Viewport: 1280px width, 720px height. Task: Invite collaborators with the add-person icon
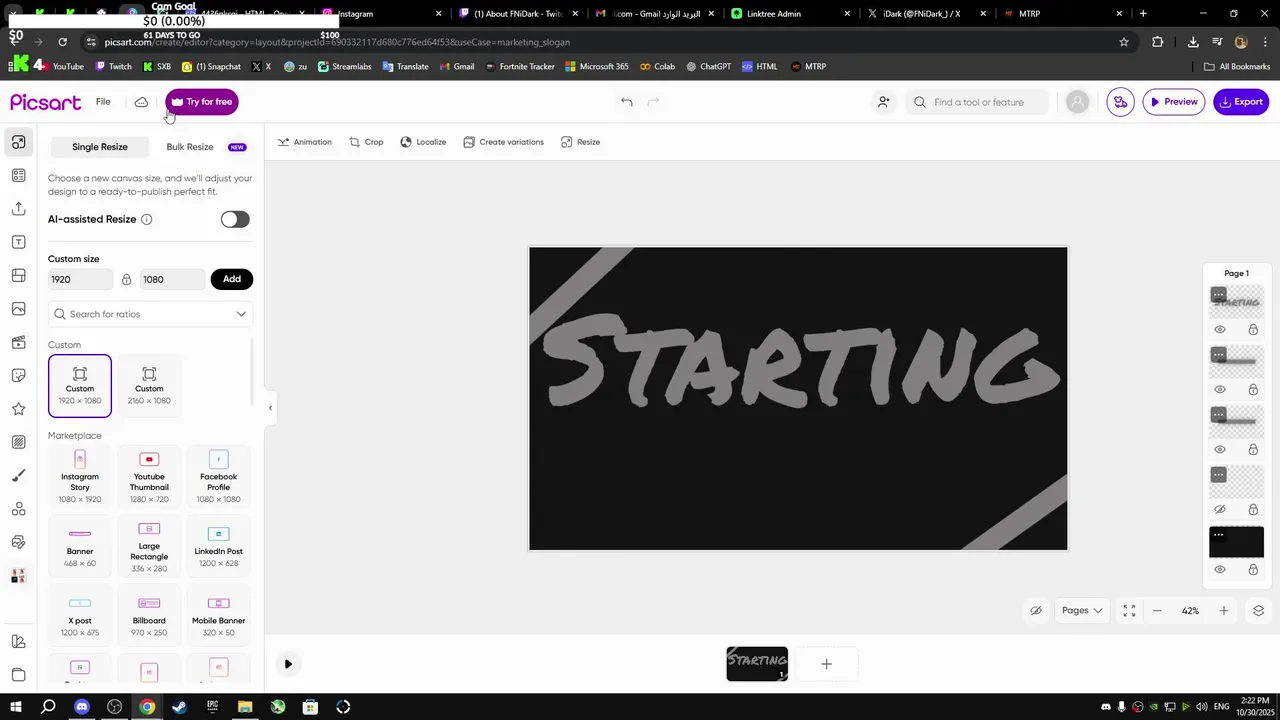tap(883, 102)
